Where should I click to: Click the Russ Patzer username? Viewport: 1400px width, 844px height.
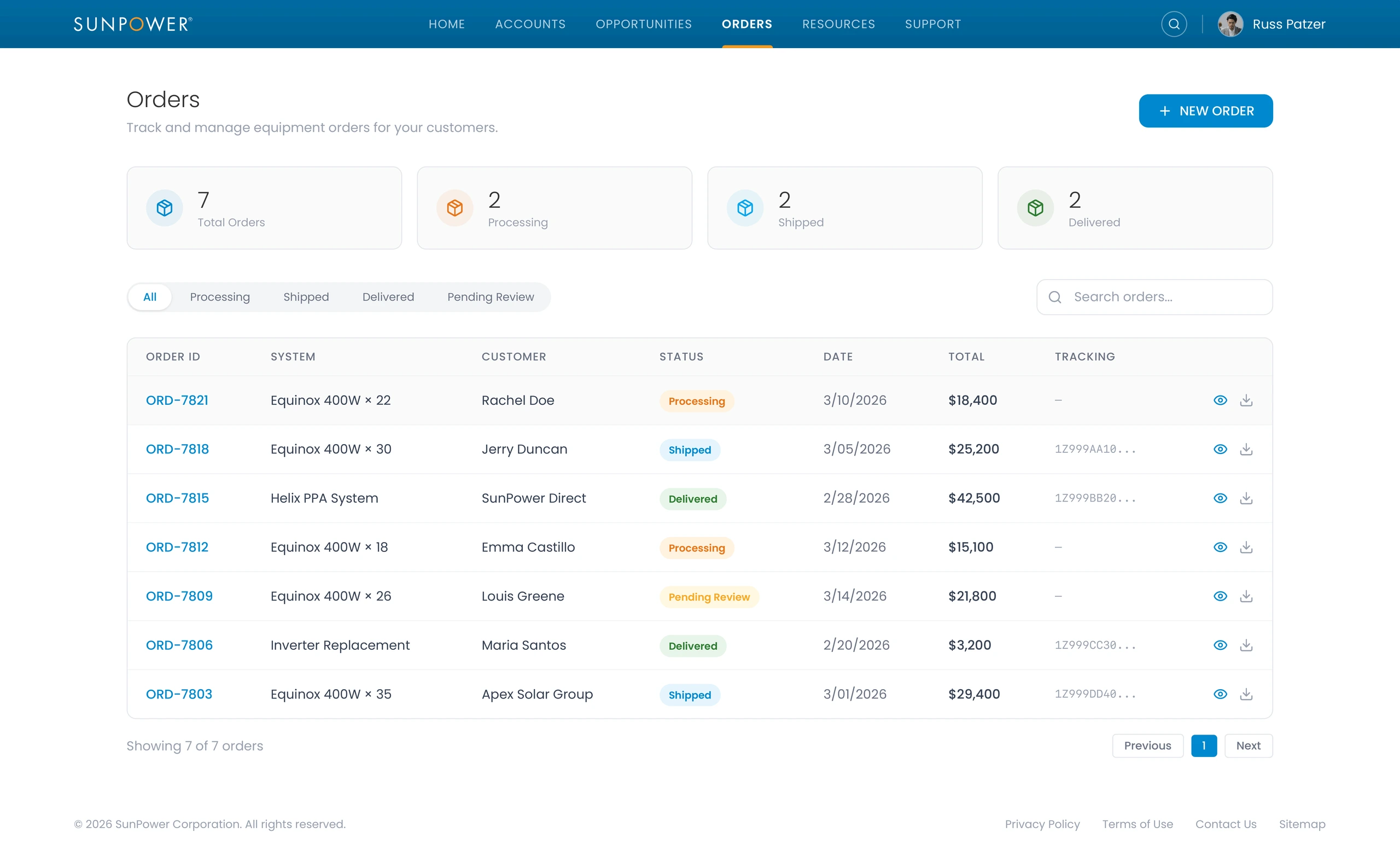tap(1288, 24)
